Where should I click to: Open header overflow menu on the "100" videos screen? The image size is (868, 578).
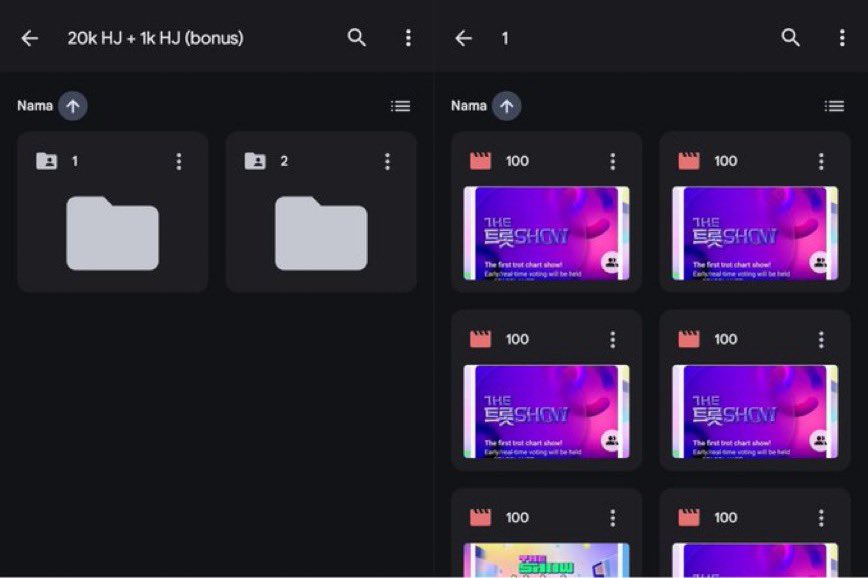842,38
